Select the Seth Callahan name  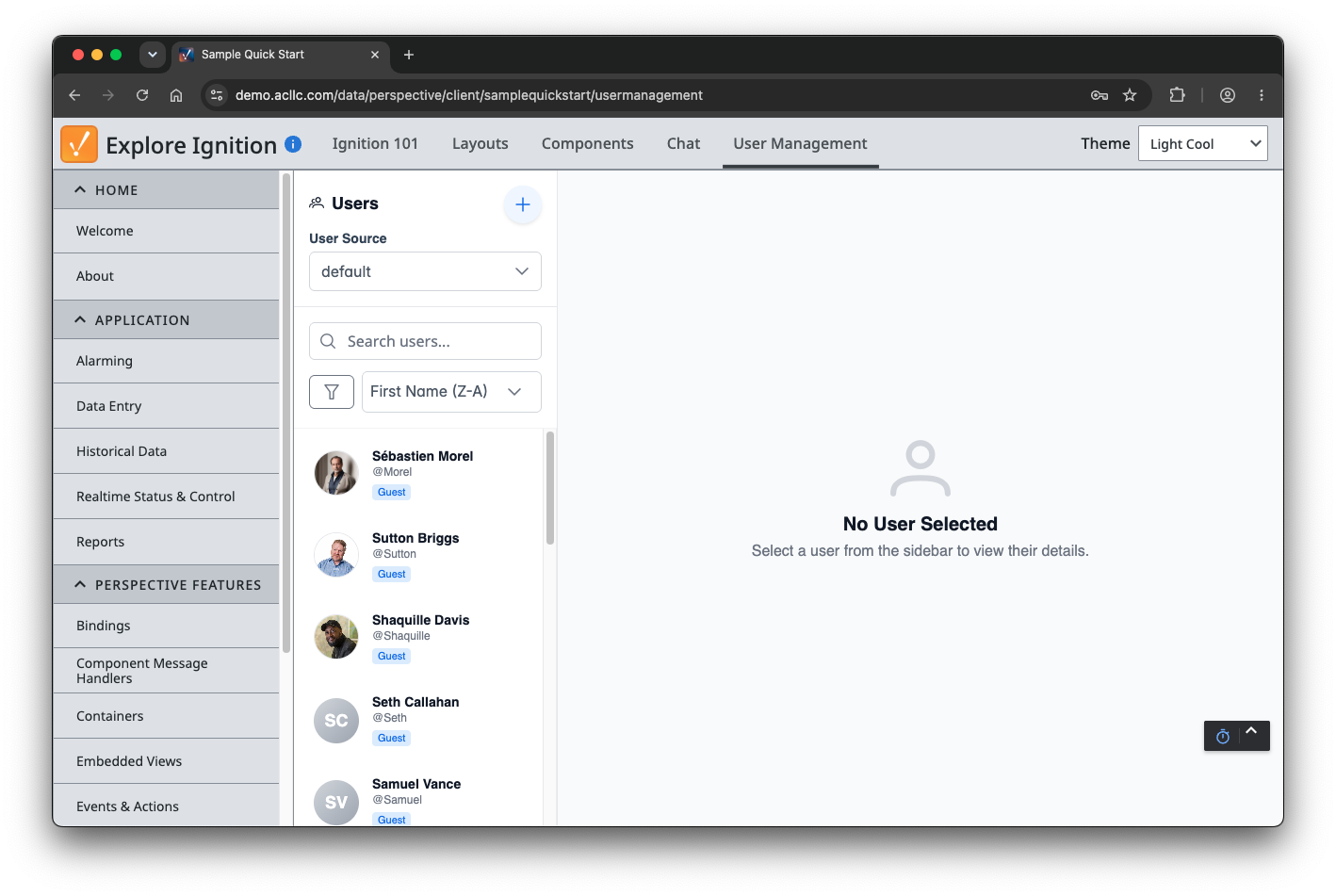pyautogui.click(x=415, y=702)
